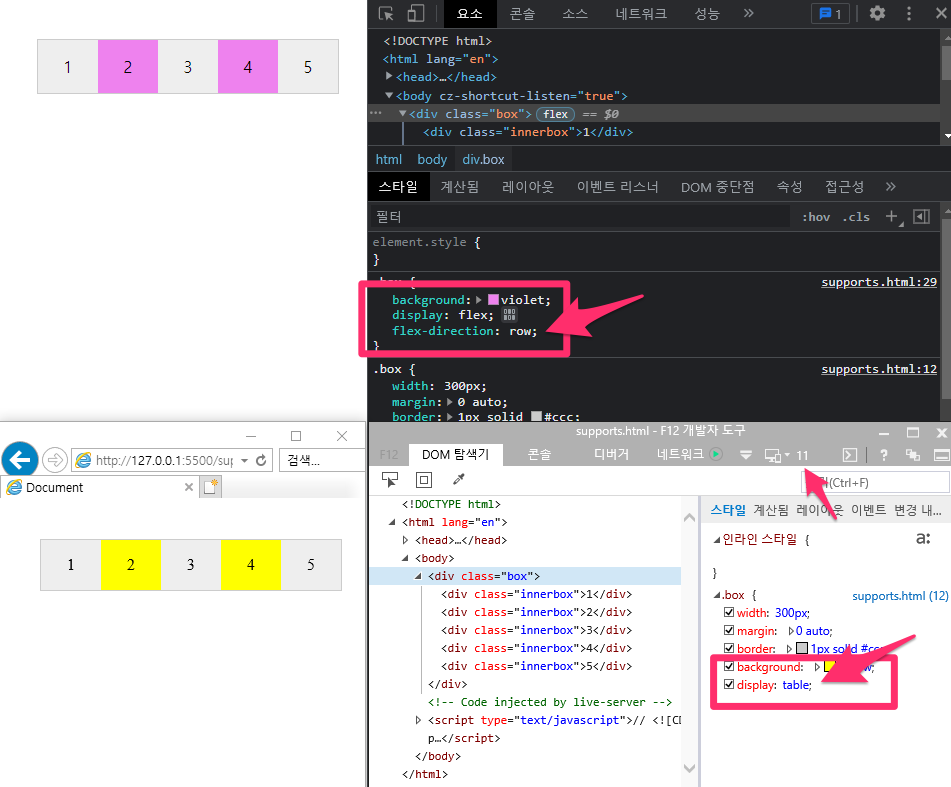Uncheck the background property checkbox in F12
Viewport: 951px width, 787px height.
pyautogui.click(x=729, y=666)
